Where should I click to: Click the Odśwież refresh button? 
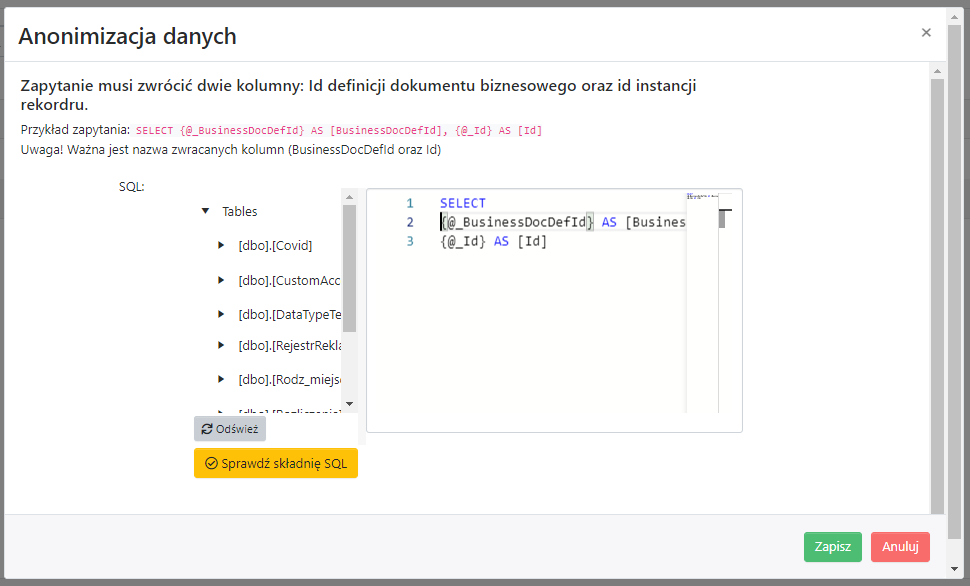point(230,429)
